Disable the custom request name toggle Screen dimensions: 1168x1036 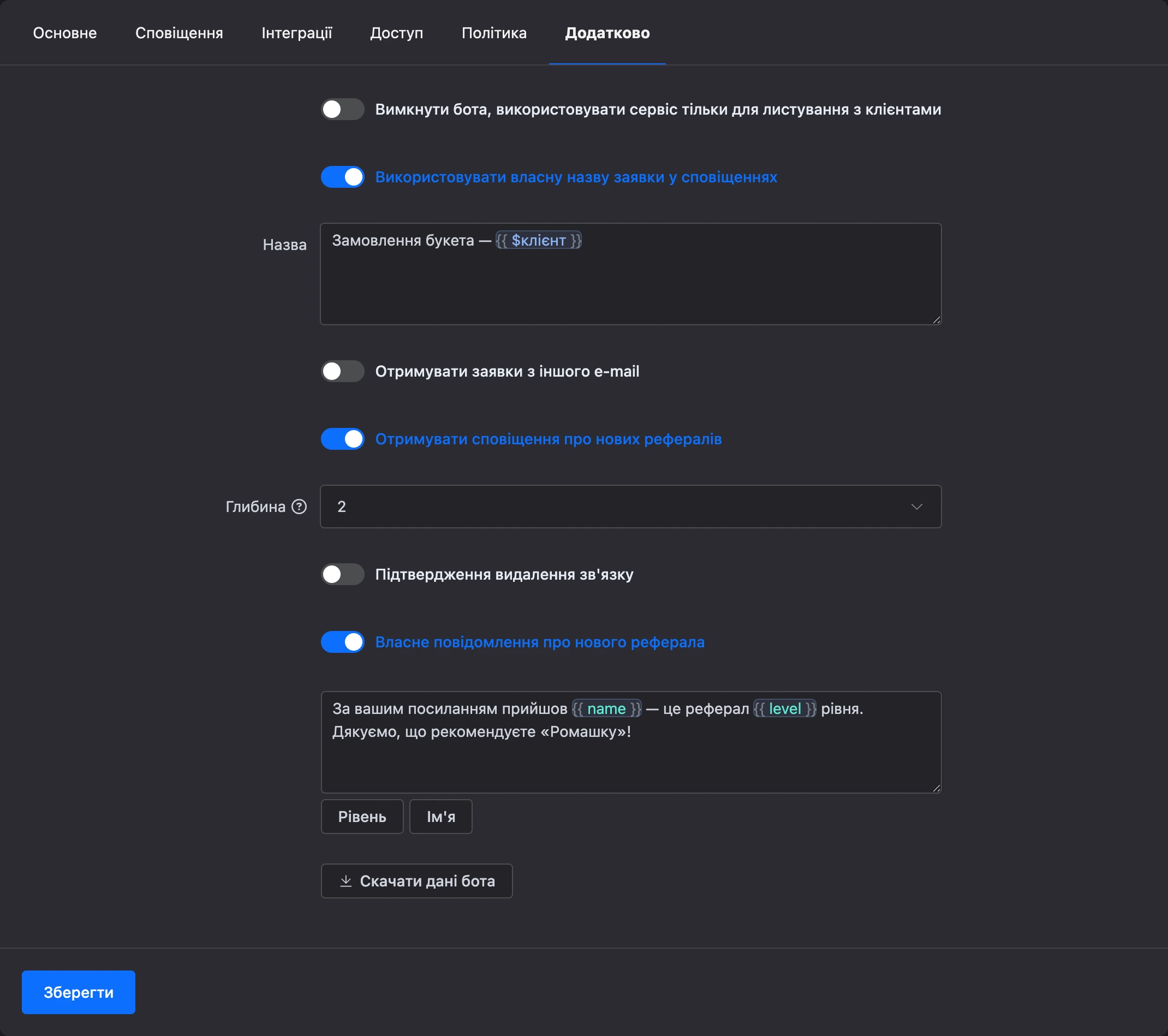342,177
